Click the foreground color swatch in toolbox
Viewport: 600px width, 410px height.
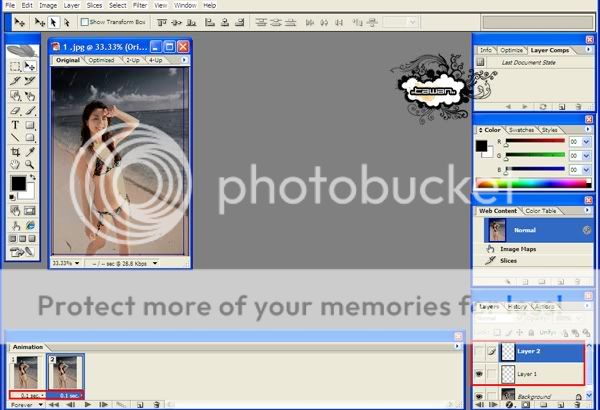coord(17,183)
